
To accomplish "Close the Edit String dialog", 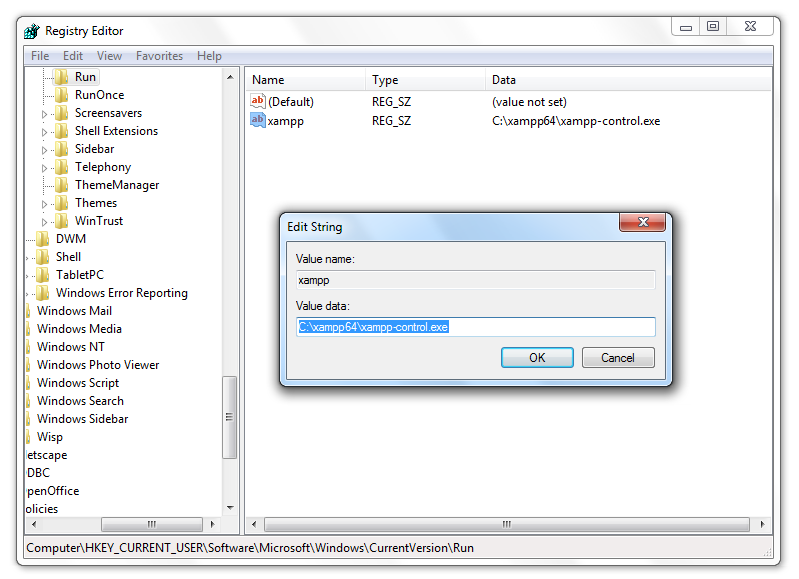I will point(643,222).
